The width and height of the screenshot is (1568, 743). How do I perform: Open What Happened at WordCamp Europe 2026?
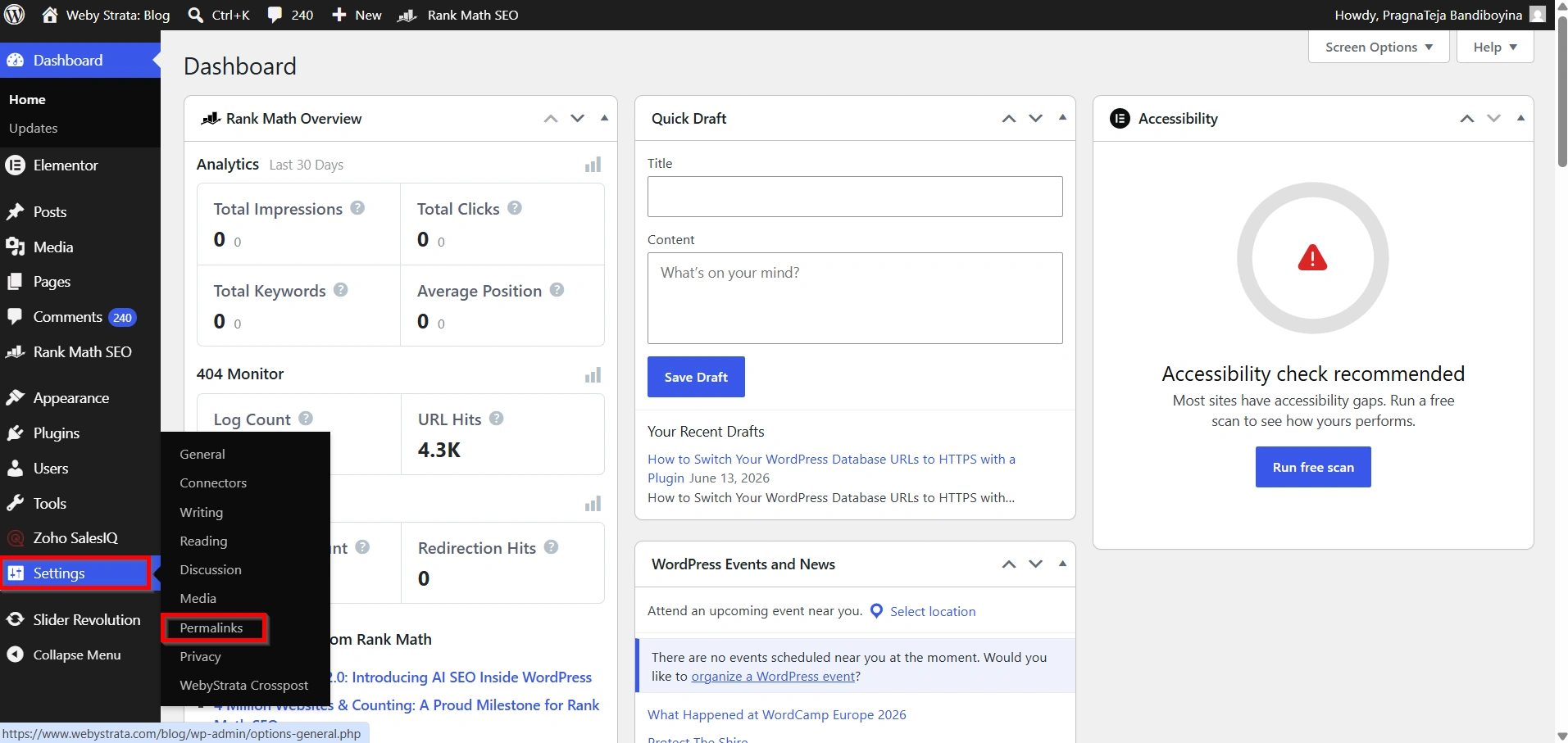pyautogui.click(x=777, y=714)
